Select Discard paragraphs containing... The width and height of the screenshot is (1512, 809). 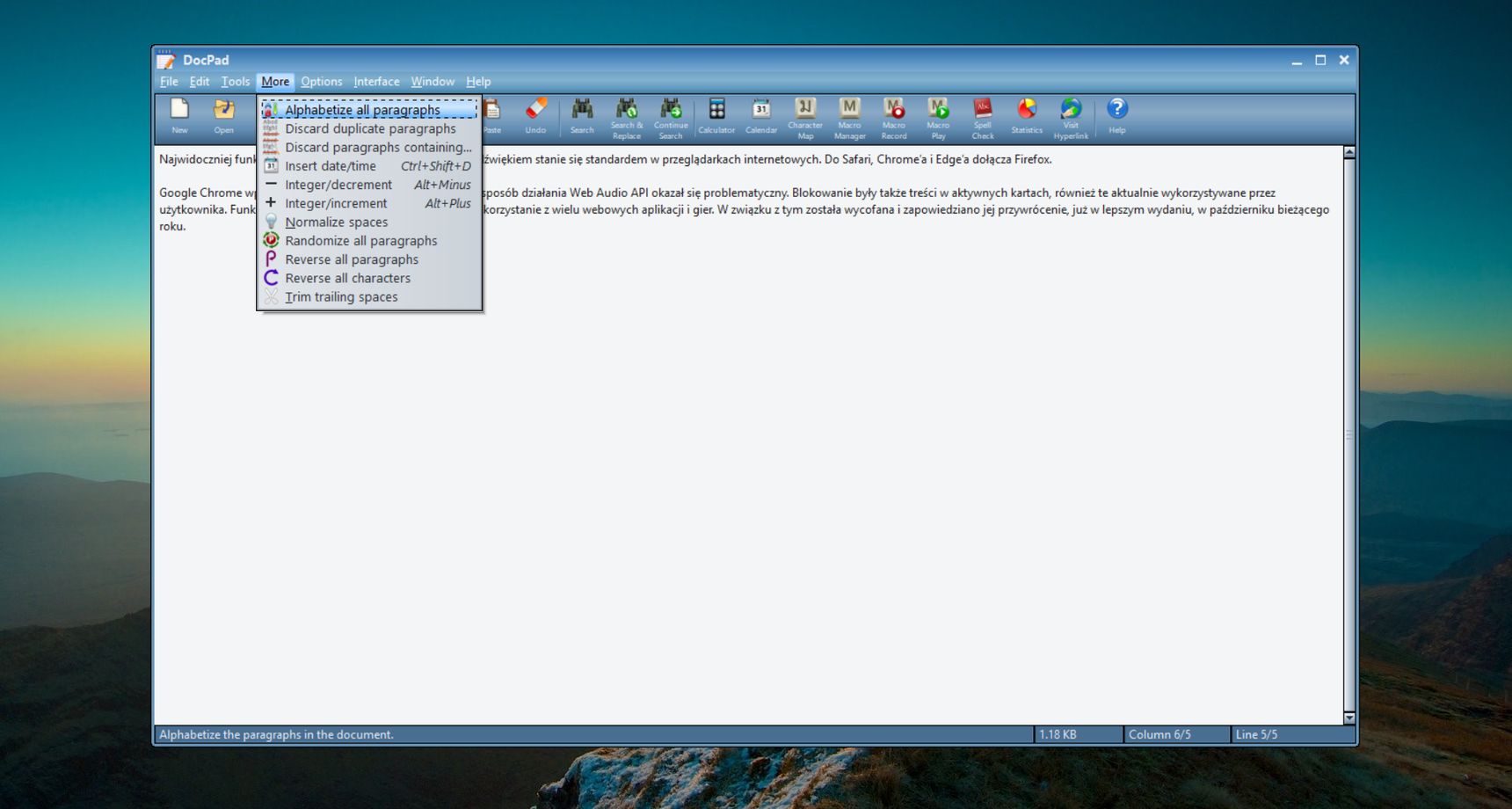tap(369, 147)
